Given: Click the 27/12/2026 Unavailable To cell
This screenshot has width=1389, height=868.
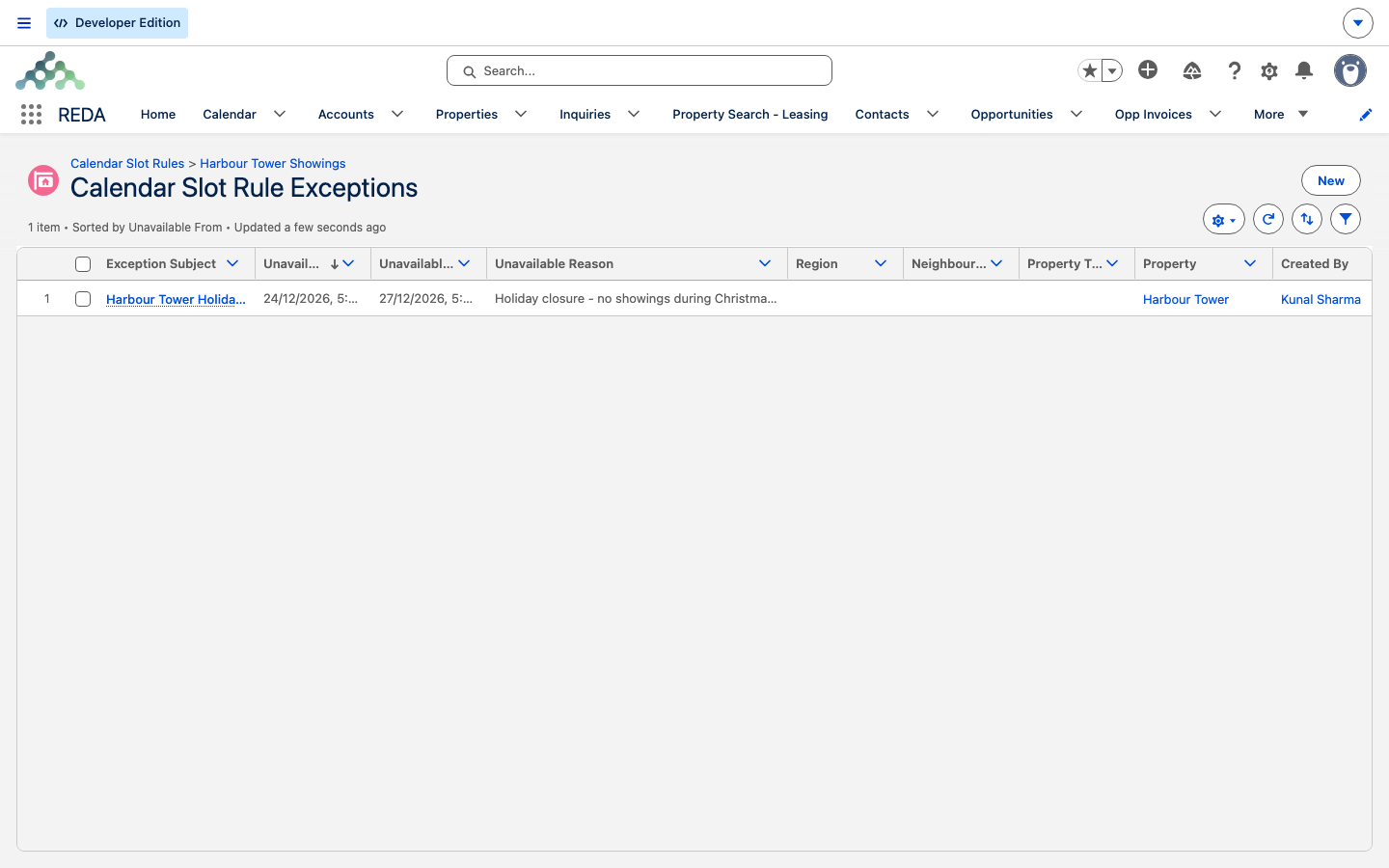Looking at the screenshot, I should click(x=426, y=298).
